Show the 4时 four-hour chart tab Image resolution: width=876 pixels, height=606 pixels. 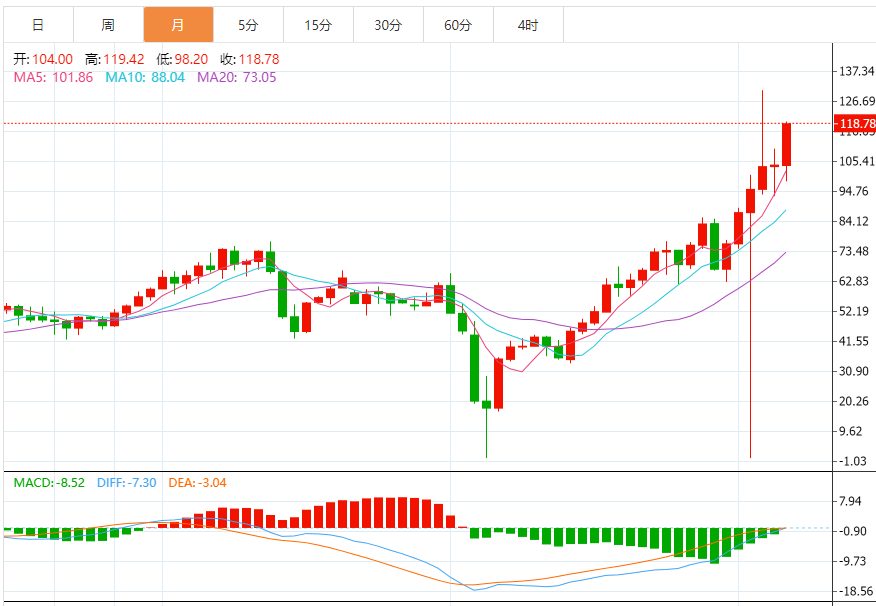[x=528, y=25]
